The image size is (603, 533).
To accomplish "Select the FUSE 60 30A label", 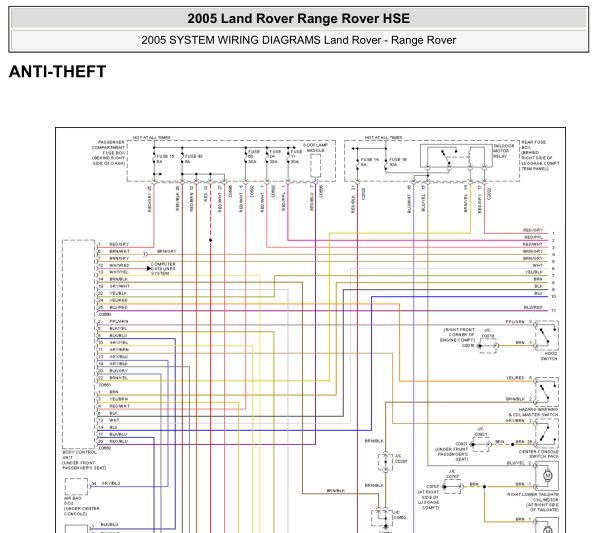I will coord(253,157).
